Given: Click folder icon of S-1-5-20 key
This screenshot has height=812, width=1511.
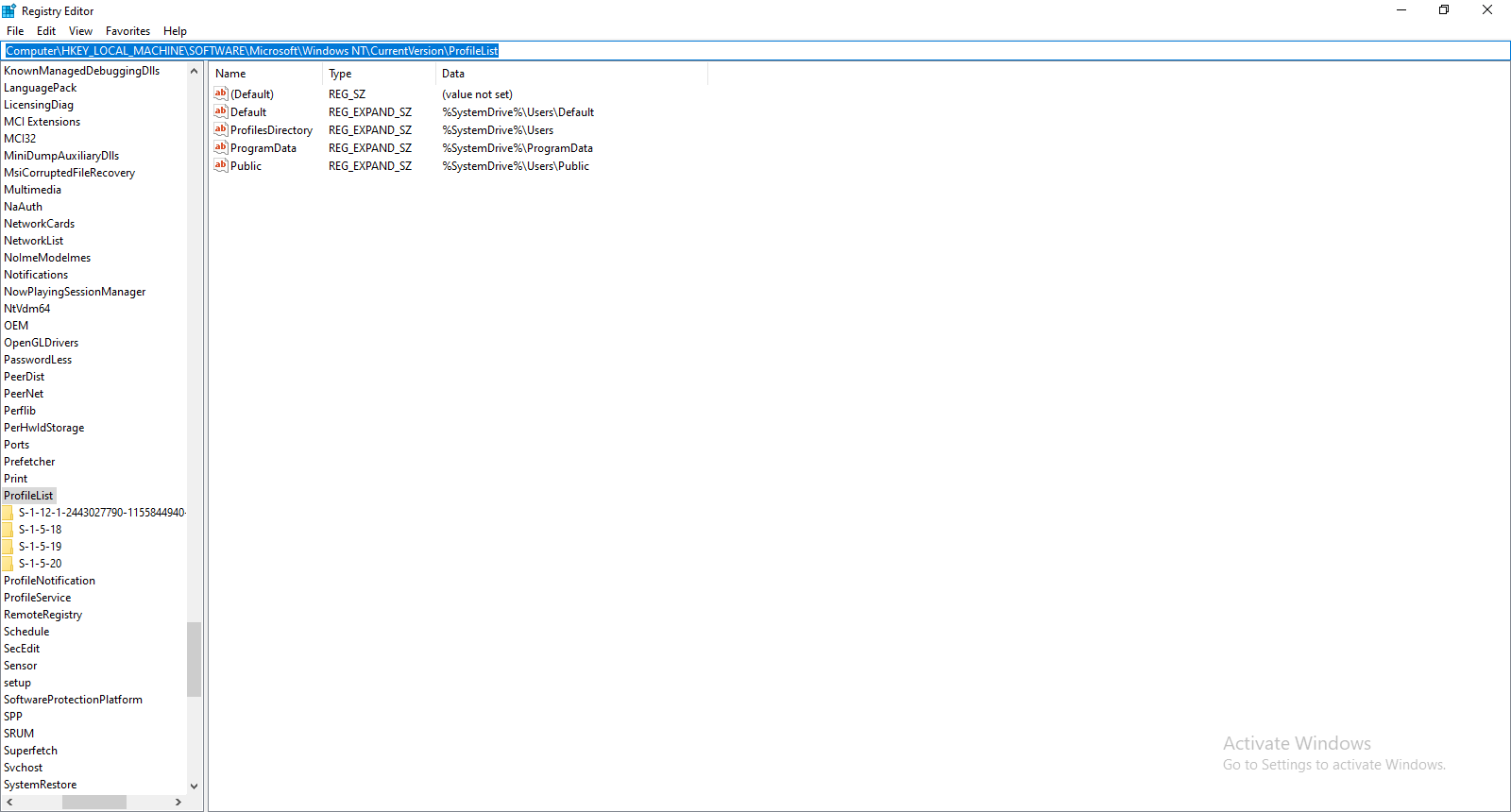Looking at the screenshot, I should point(8,564).
